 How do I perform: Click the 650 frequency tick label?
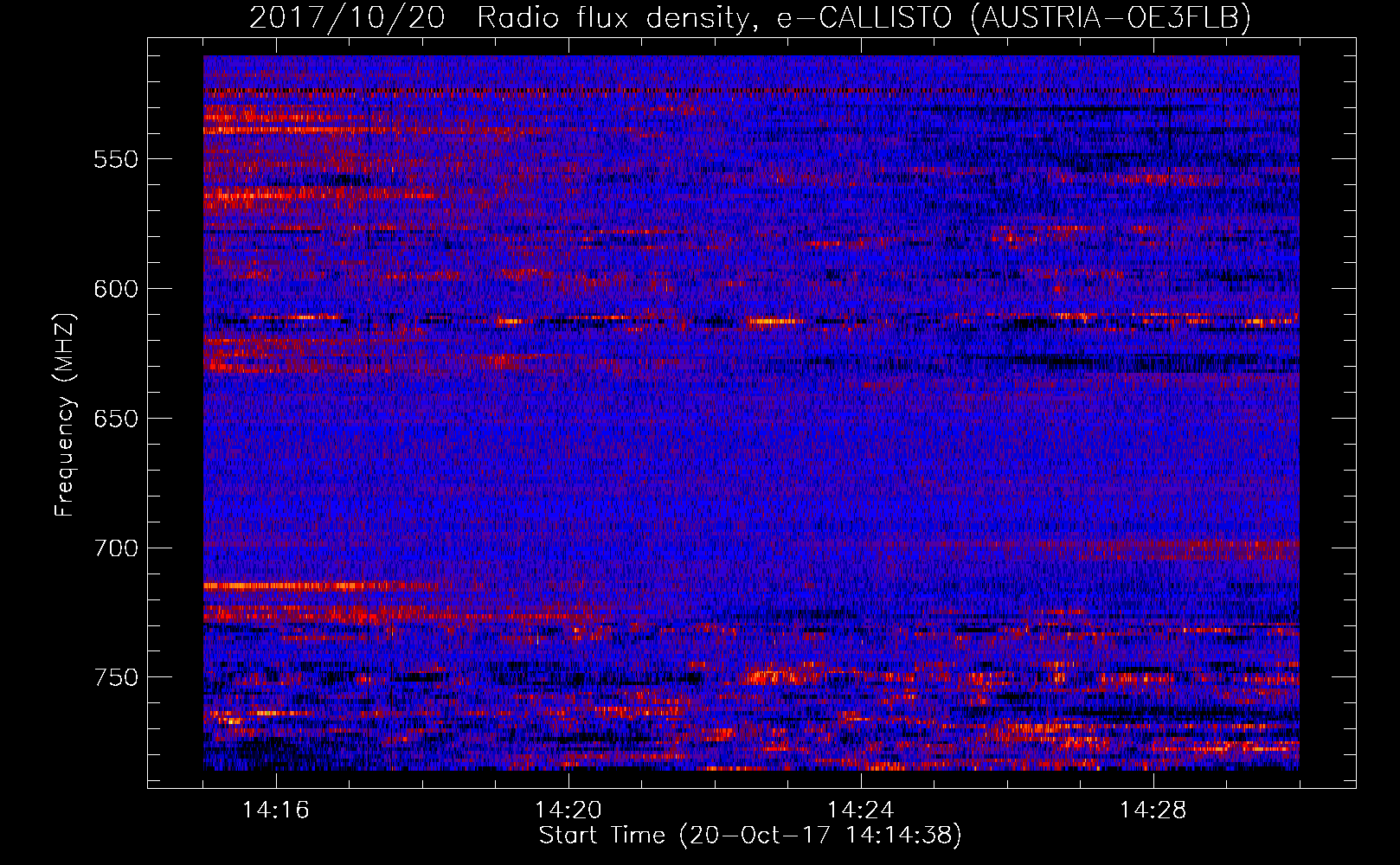[x=115, y=419]
